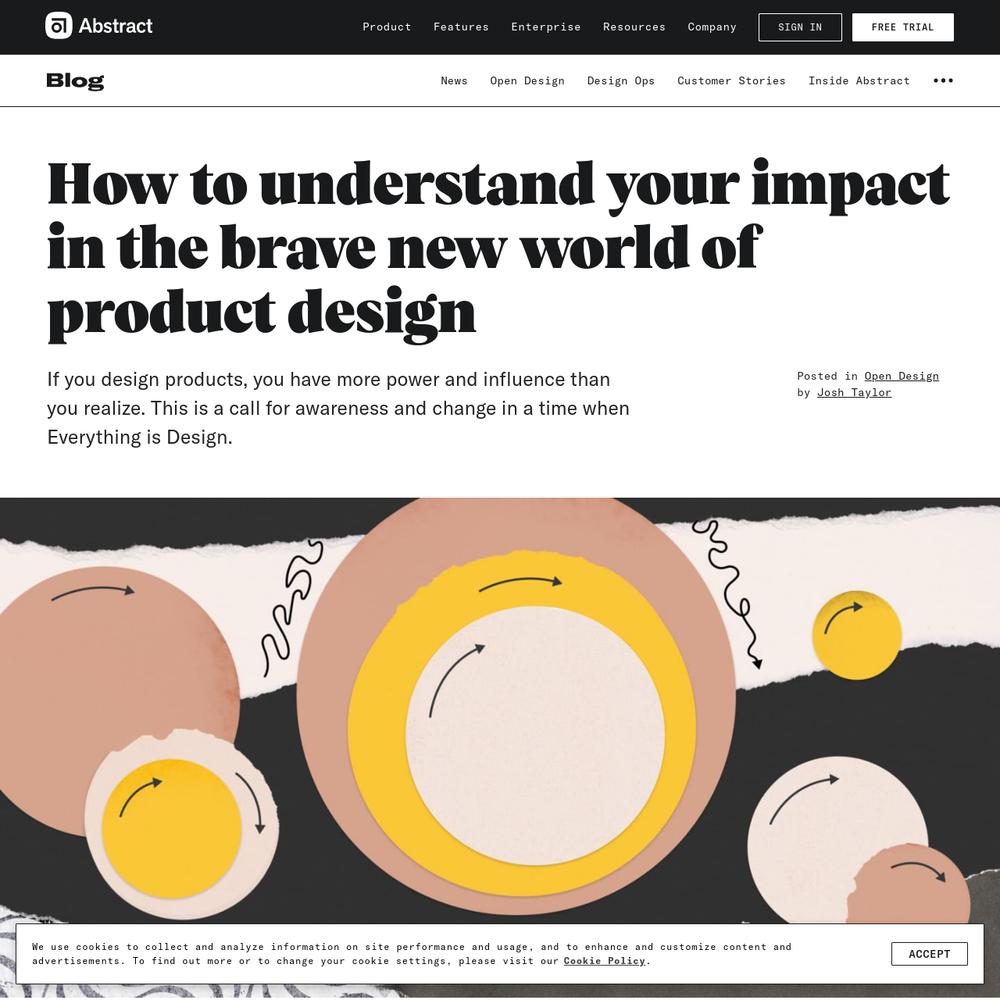Open the Product menu
Image resolution: width=1000 pixels, height=1000 pixels.
coord(386,27)
